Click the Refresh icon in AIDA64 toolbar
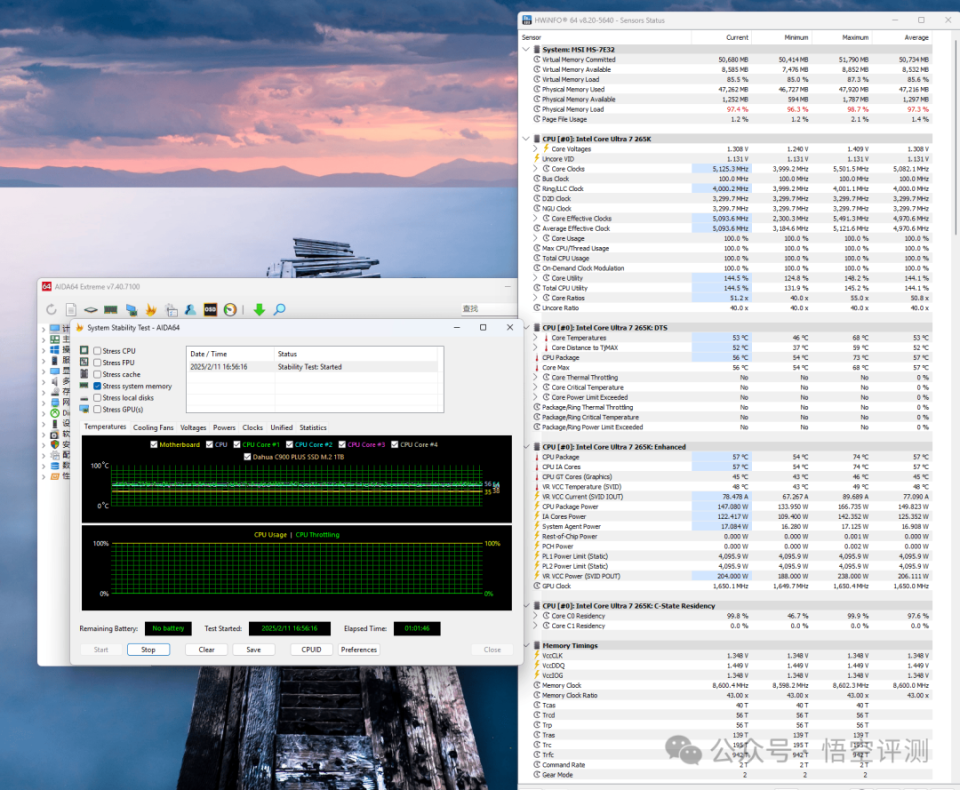Viewport: 960px width, 790px height. (51, 310)
